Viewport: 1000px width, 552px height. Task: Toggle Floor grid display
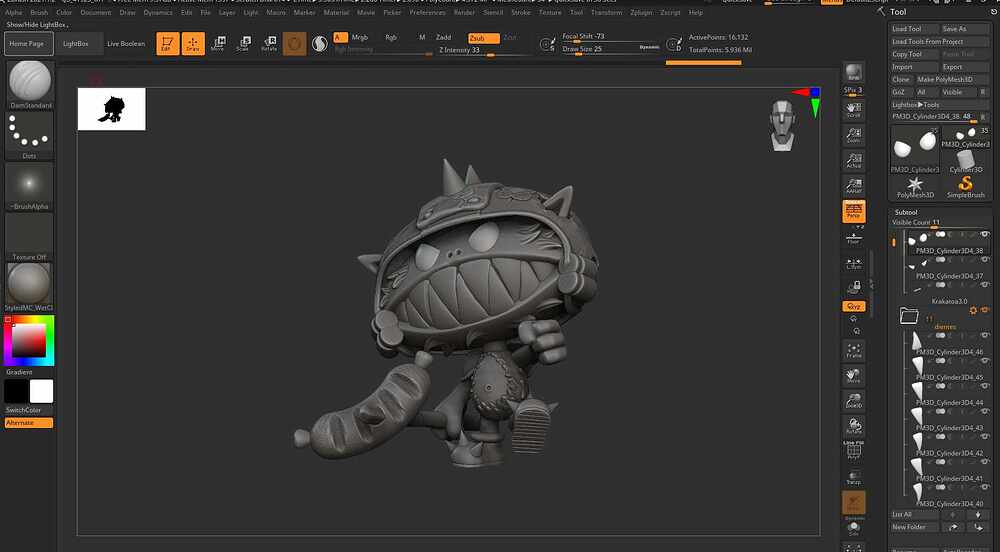(853, 237)
